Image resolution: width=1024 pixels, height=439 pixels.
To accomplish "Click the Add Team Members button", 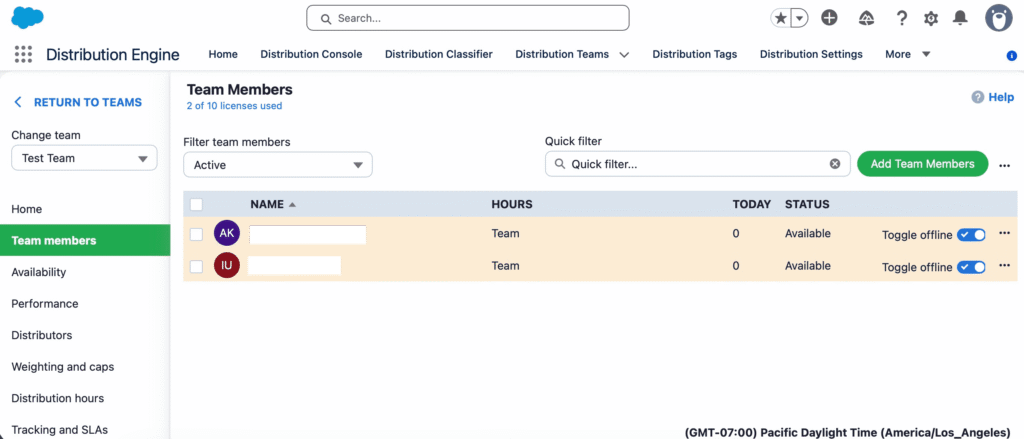I will 922,163.
